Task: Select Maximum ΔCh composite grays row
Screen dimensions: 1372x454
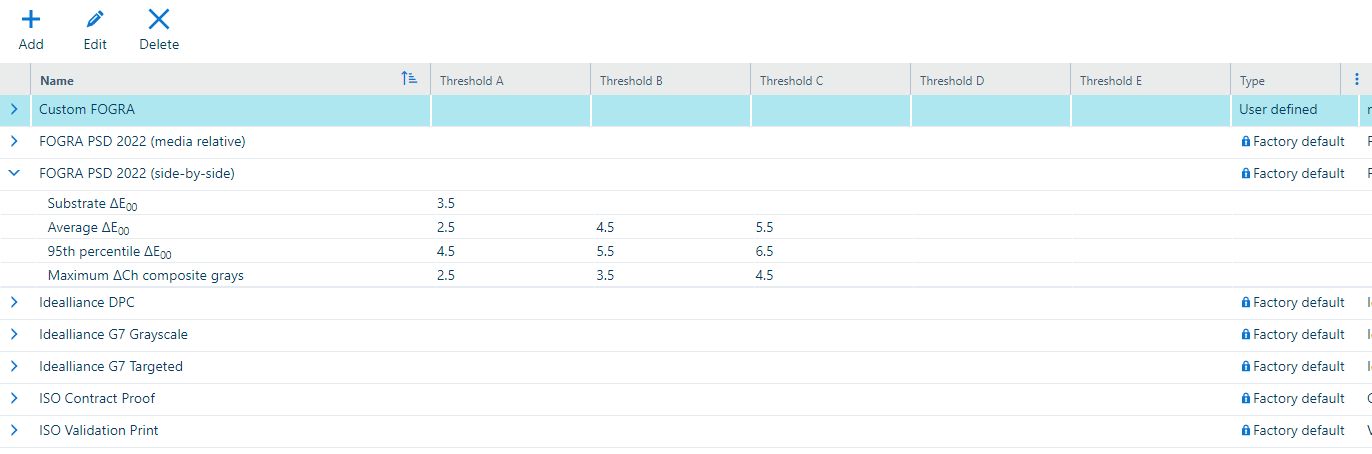Action: click(x=145, y=276)
